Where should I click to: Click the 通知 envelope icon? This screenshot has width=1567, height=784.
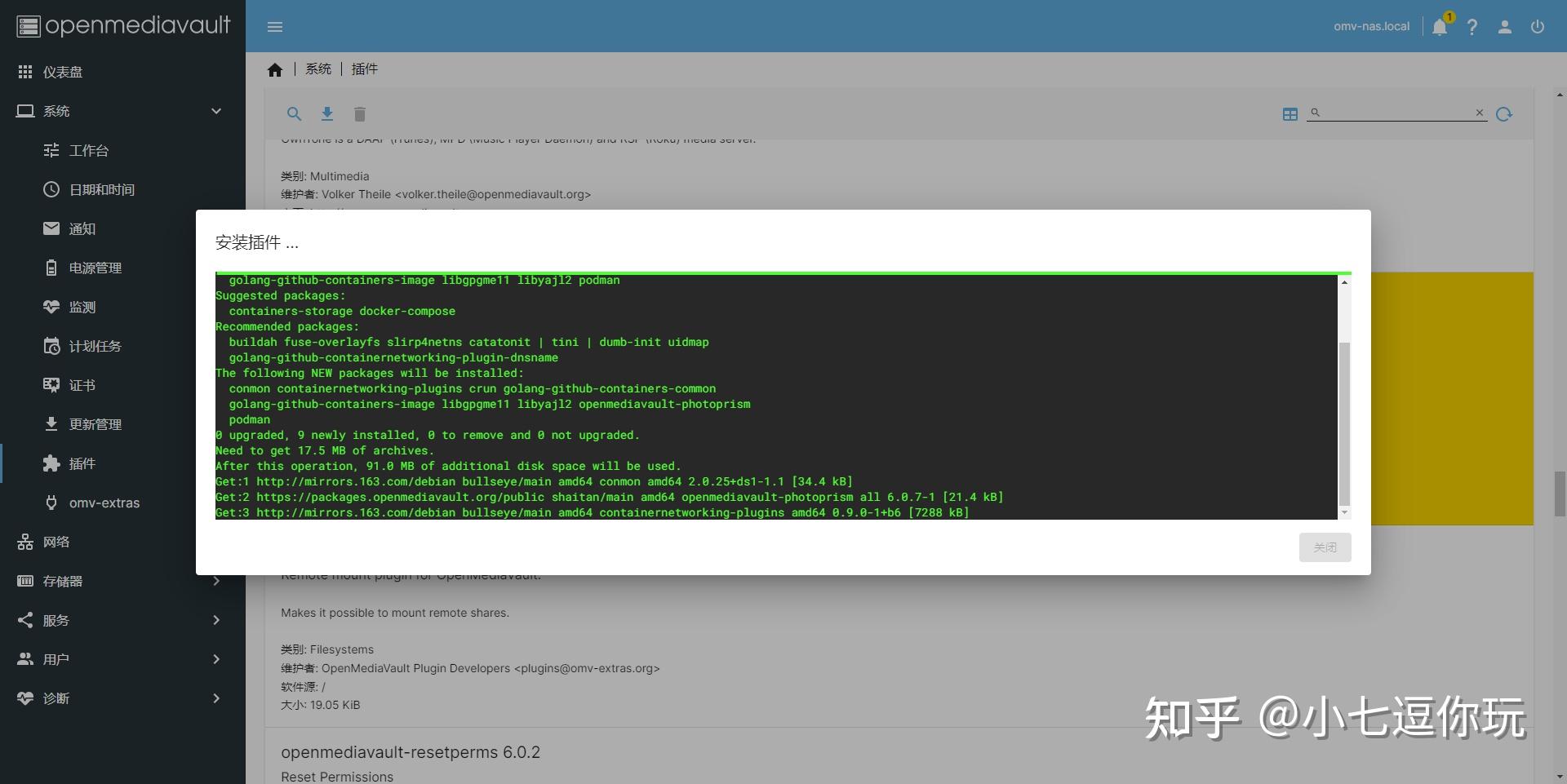51,228
